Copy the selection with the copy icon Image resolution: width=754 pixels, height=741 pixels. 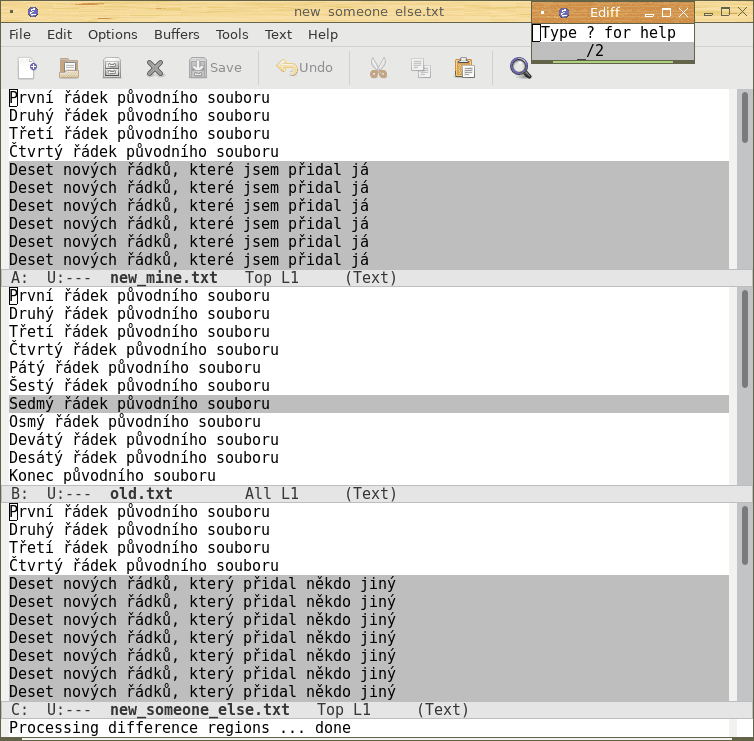[421, 68]
